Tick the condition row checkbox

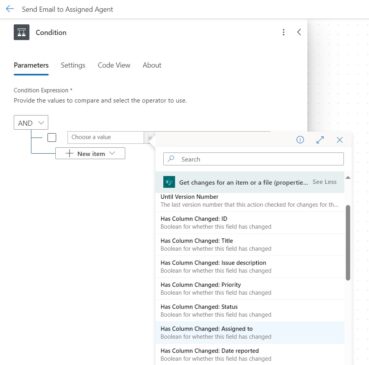coord(52,137)
